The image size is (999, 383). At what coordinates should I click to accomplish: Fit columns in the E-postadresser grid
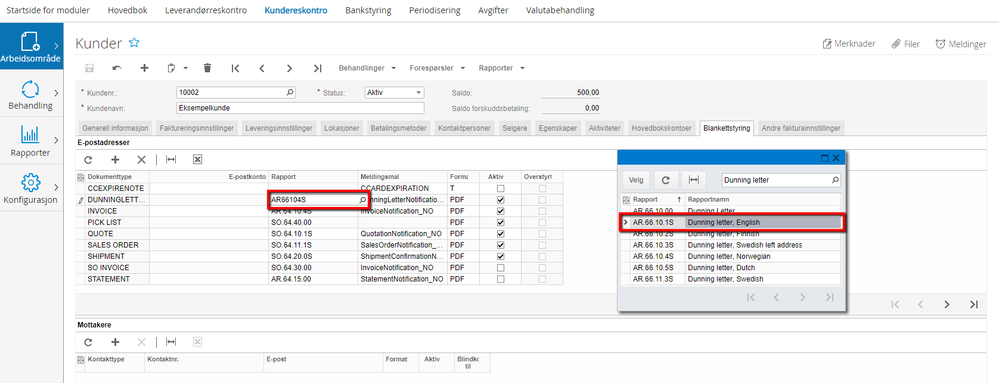[171, 159]
